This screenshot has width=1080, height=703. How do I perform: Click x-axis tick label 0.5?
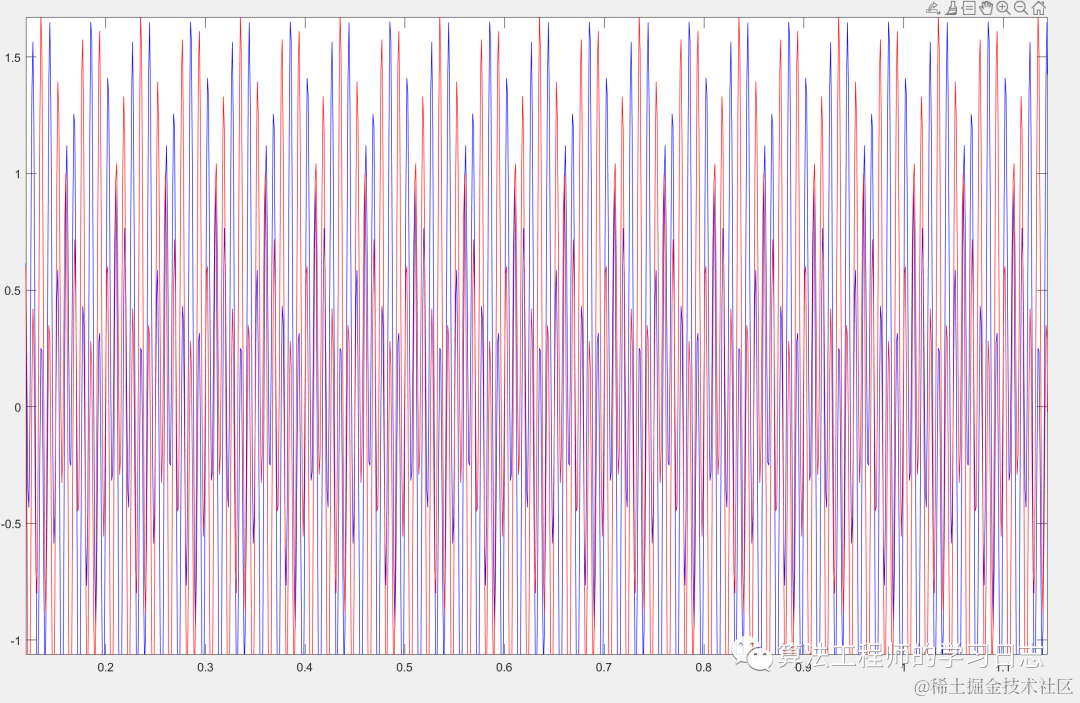coord(404,667)
